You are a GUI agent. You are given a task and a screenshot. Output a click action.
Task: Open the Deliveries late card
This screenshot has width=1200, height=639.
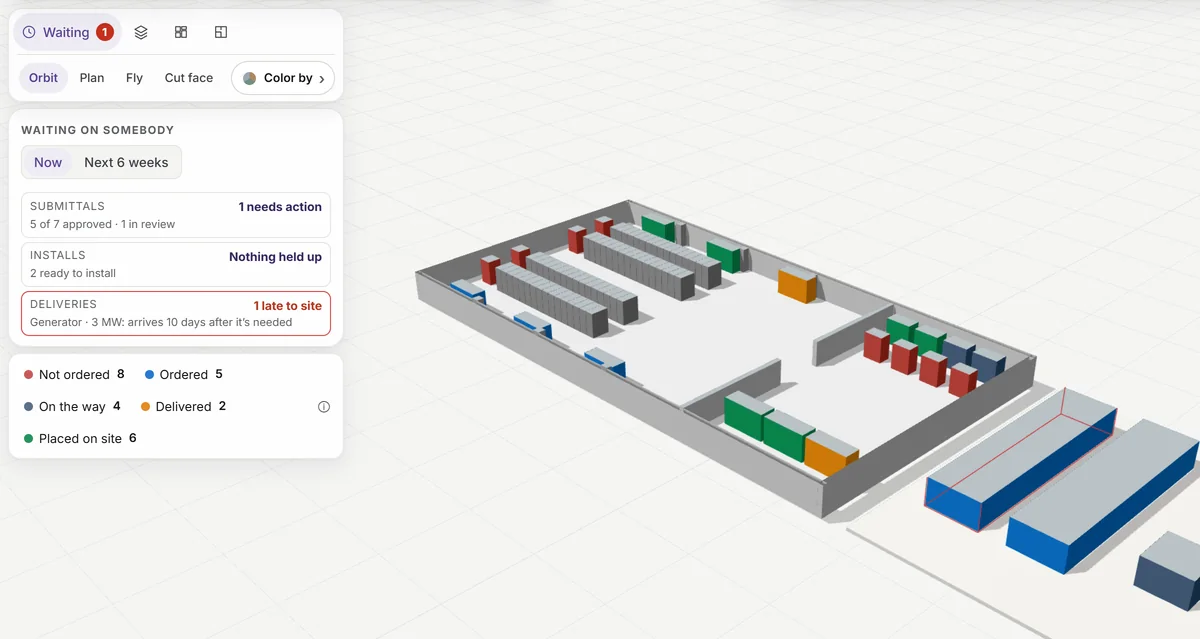tap(176, 313)
